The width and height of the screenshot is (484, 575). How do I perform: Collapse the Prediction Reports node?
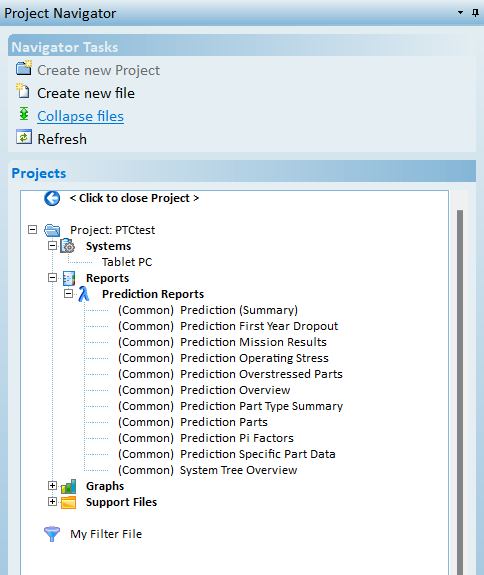click(x=68, y=294)
